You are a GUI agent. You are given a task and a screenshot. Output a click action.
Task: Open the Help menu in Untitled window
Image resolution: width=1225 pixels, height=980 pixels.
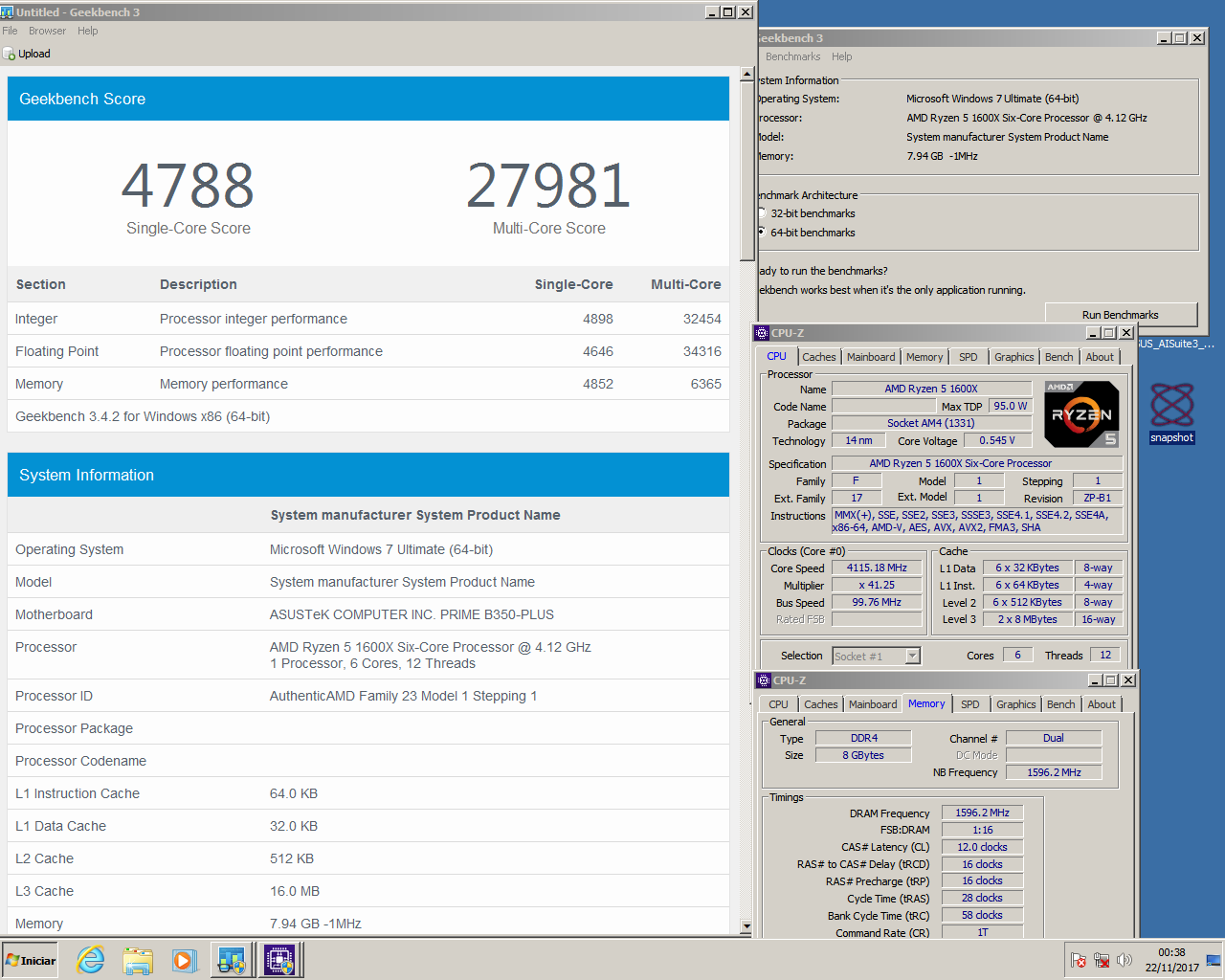coord(87,31)
